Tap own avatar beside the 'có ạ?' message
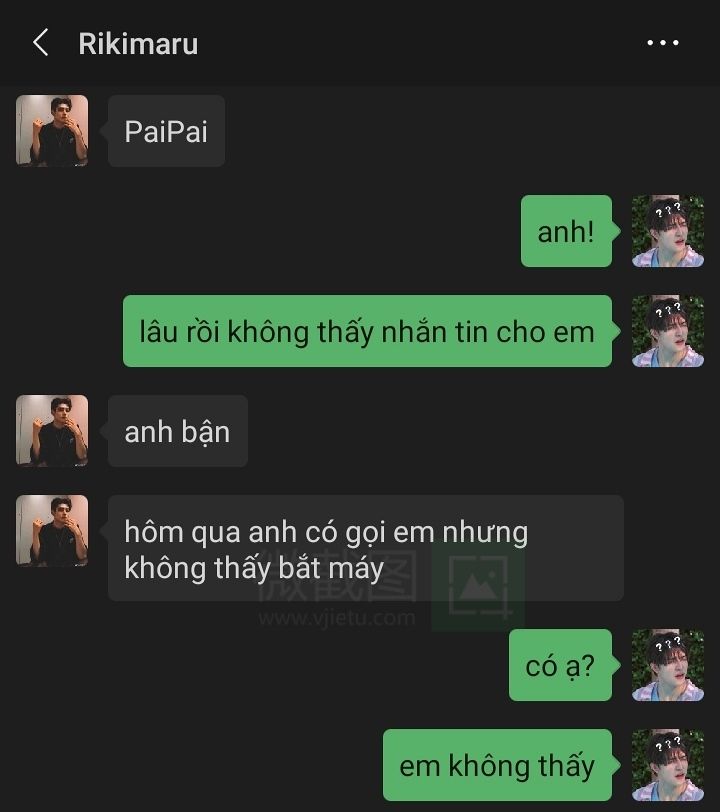 point(668,665)
